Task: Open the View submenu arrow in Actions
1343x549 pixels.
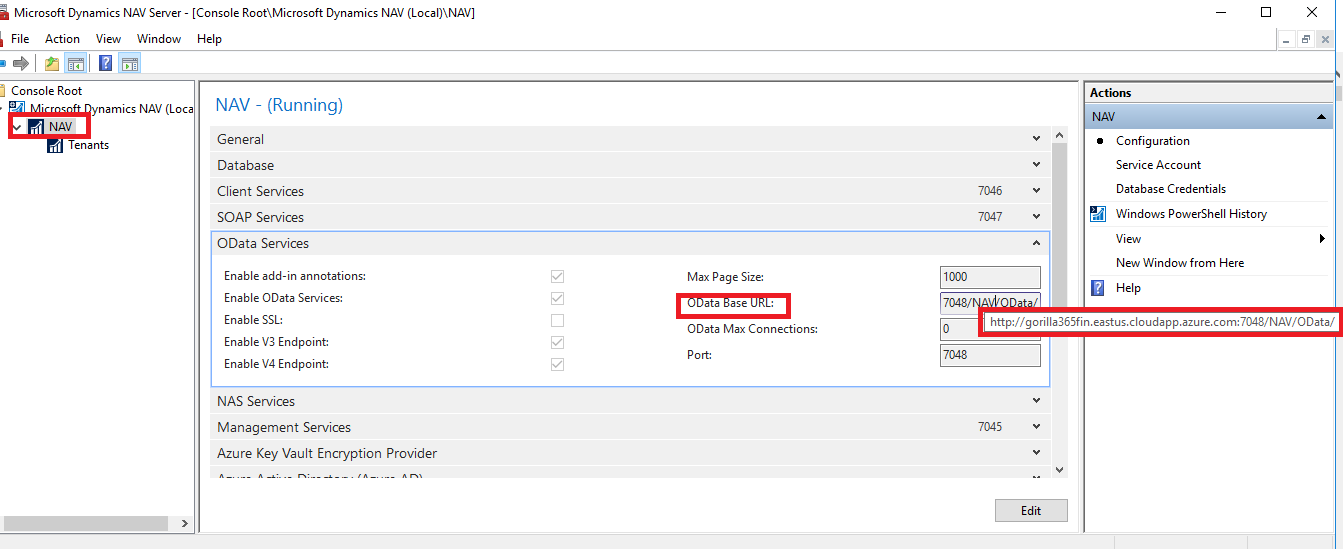Action: click(x=1322, y=239)
